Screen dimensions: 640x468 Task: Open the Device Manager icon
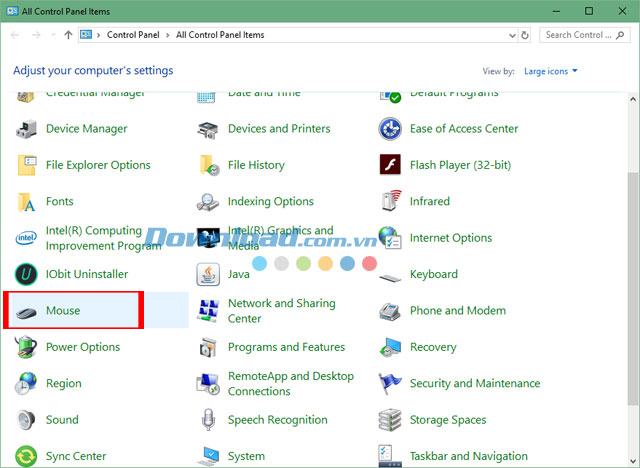click(x=26, y=129)
